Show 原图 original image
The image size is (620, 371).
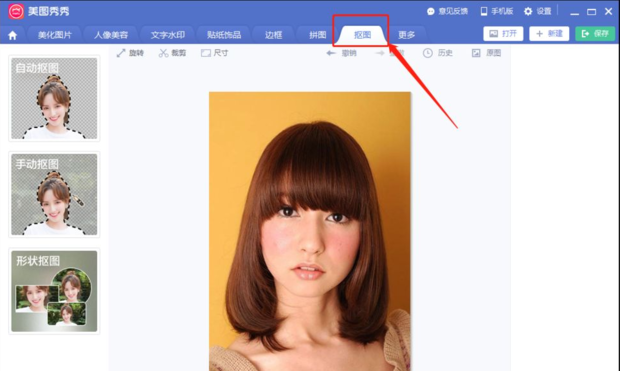pyautogui.click(x=486, y=53)
